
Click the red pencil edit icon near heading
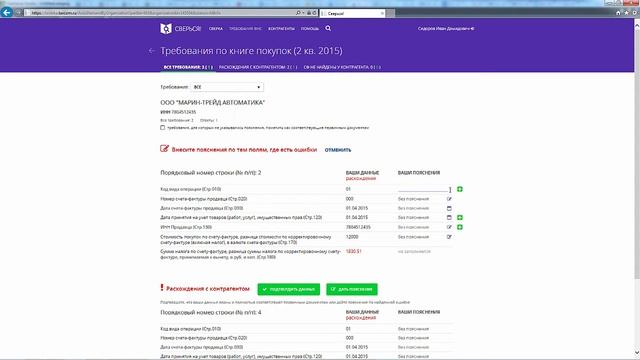click(164, 149)
